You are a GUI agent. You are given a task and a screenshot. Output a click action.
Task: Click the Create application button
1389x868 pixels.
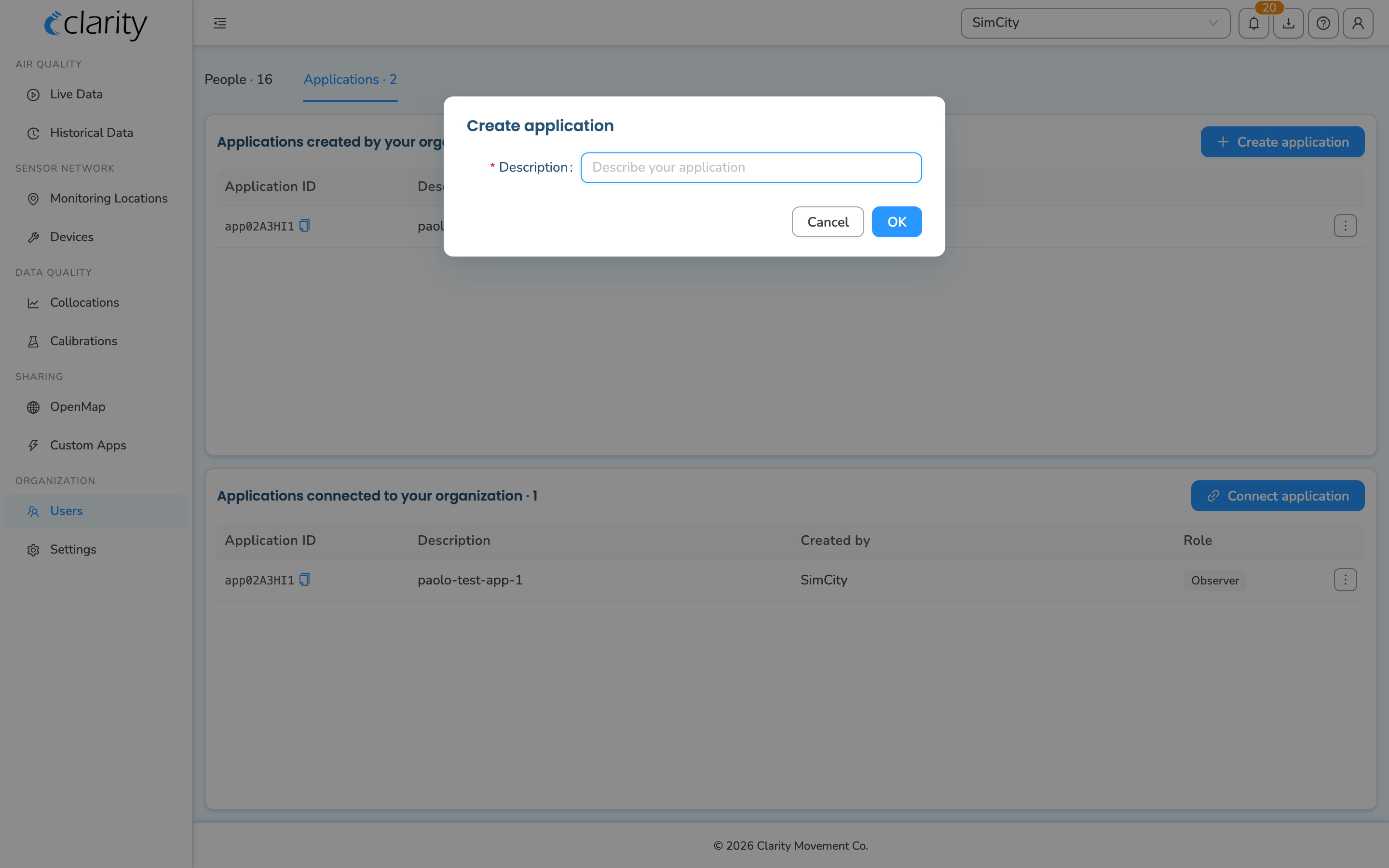tap(1282, 142)
